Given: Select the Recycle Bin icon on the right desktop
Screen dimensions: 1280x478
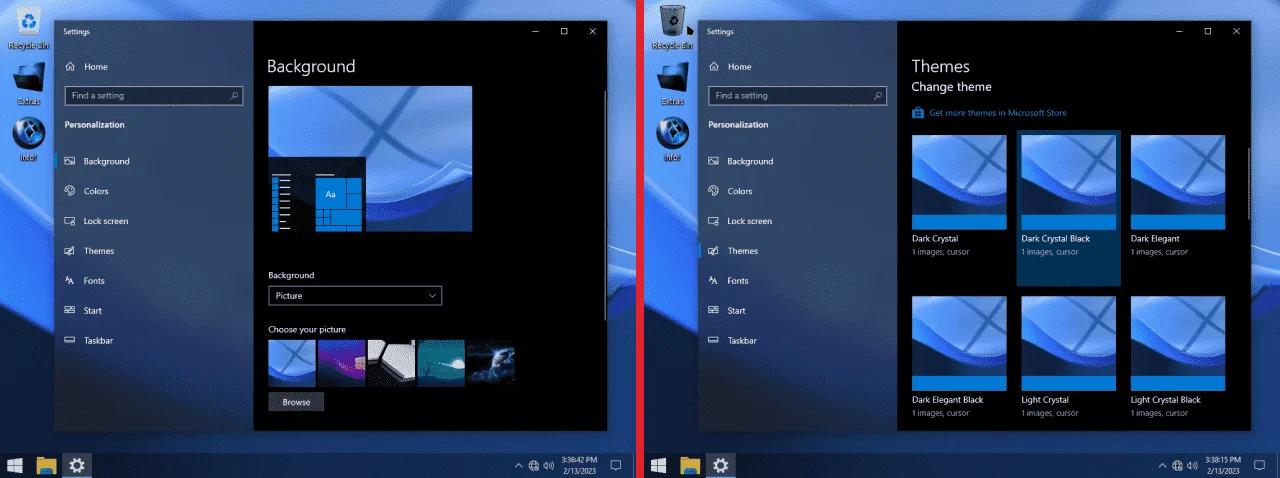Looking at the screenshot, I should 674,25.
